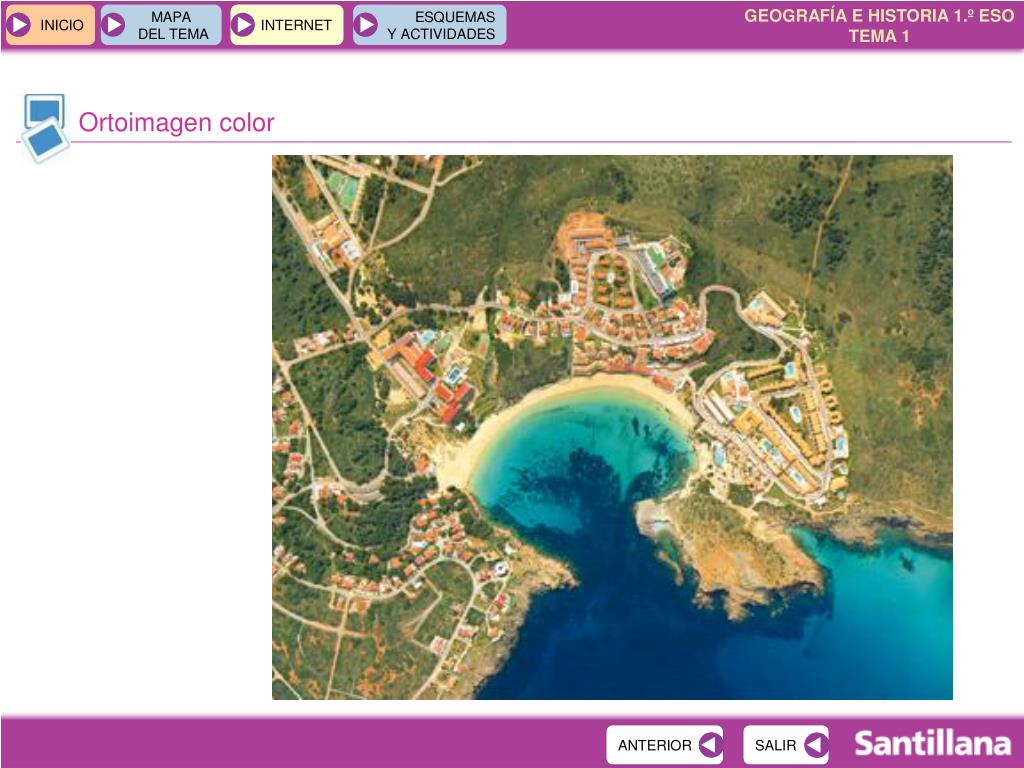Go to INICIO home button

50,25
